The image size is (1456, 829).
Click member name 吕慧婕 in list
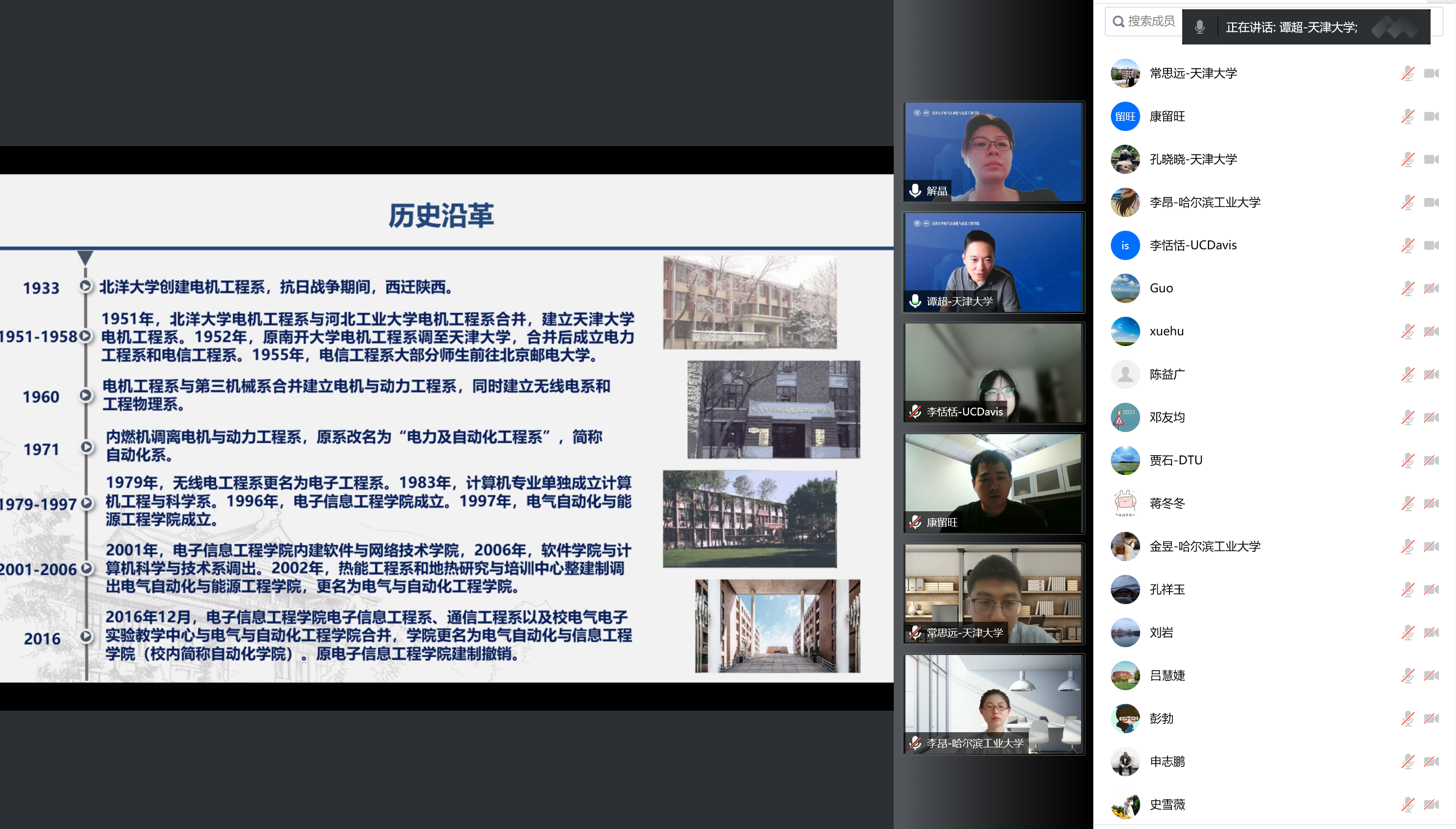[x=1167, y=676]
